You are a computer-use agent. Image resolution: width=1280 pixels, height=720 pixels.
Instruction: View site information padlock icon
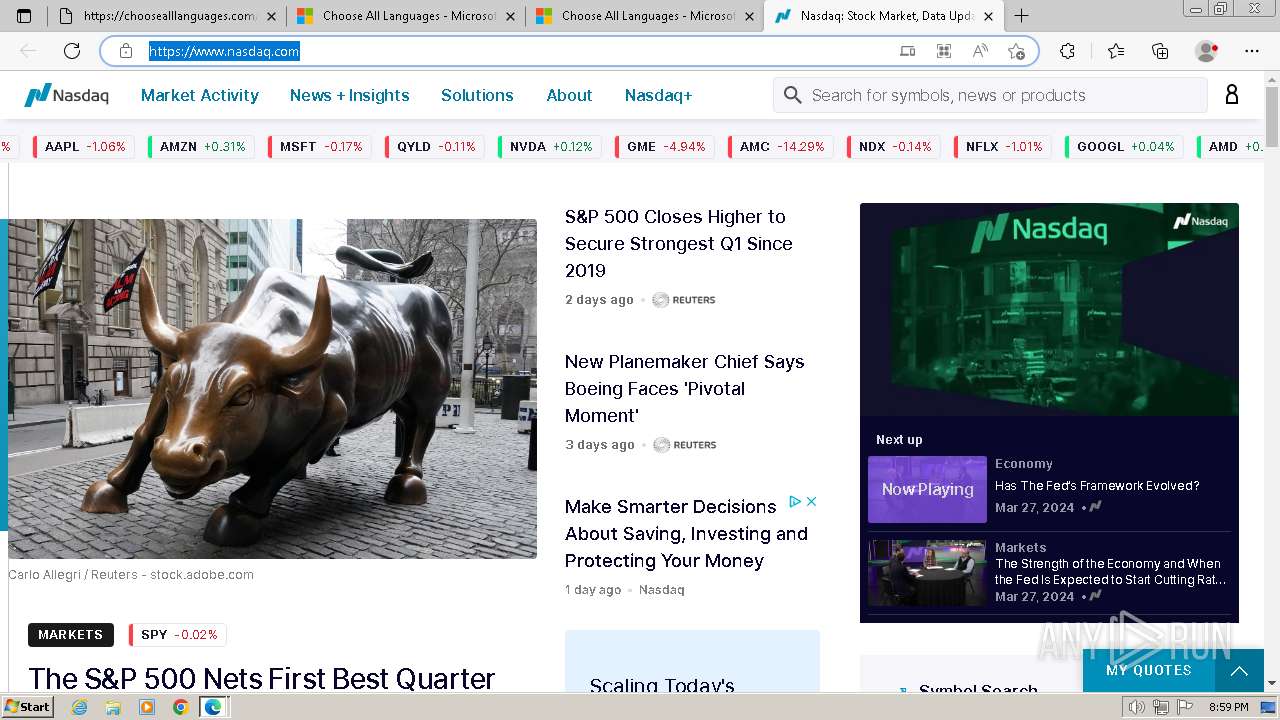[126, 51]
